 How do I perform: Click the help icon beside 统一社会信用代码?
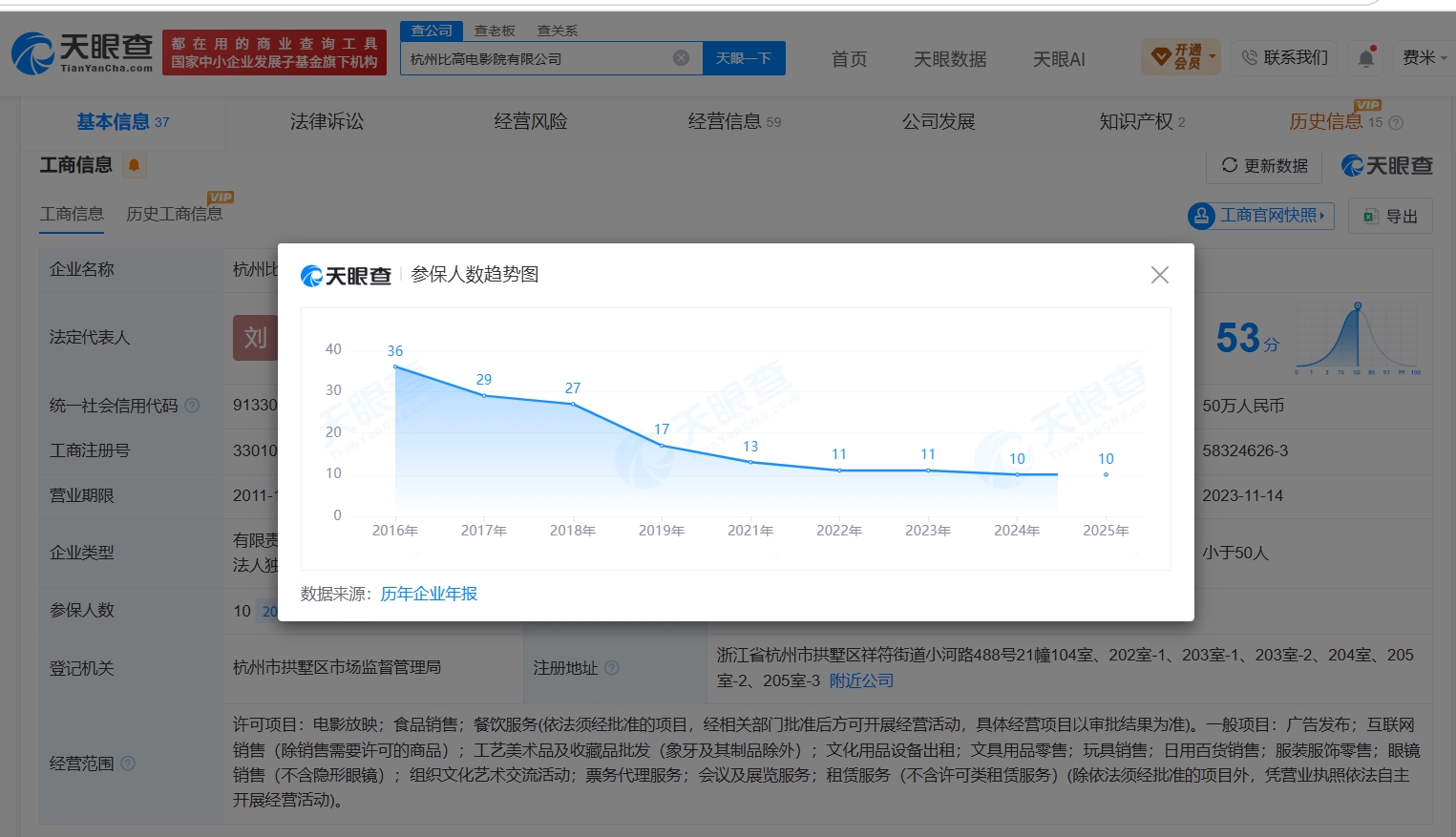pyautogui.click(x=192, y=406)
